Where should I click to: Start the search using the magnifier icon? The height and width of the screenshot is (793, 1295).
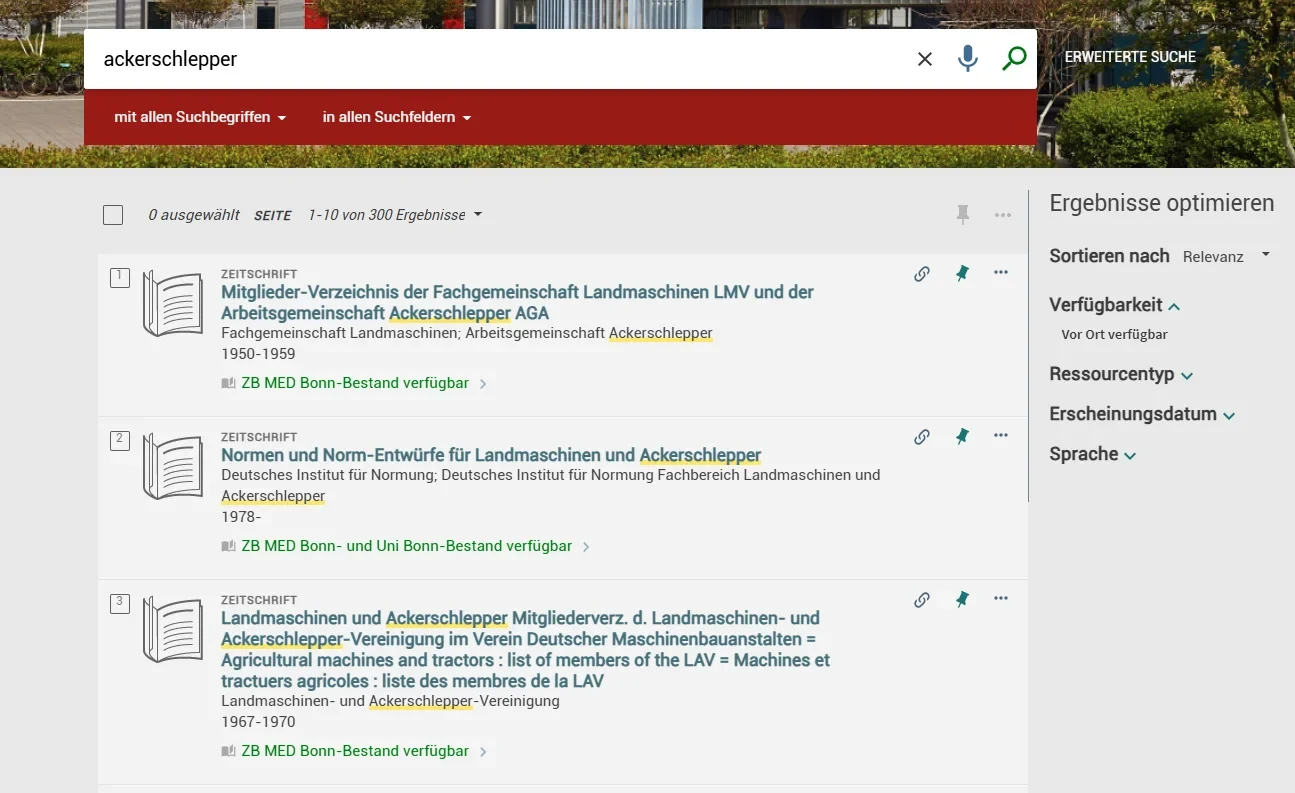1014,58
